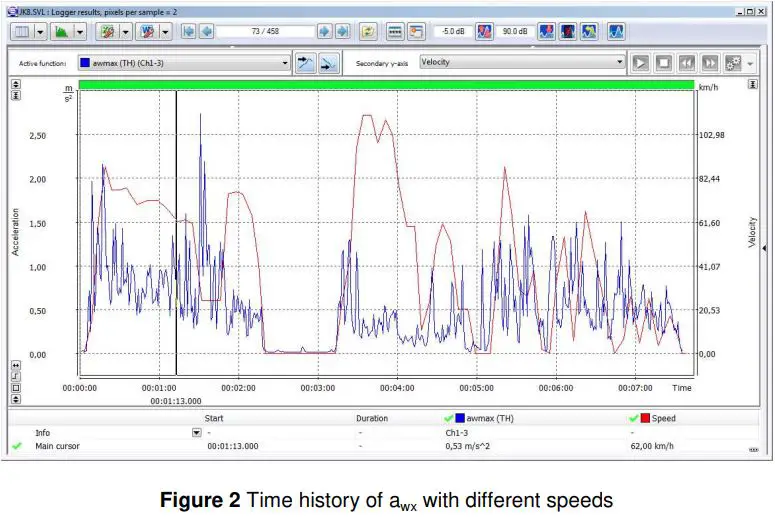
Task: Click the Play playback button
Action: (x=641, y=63)
